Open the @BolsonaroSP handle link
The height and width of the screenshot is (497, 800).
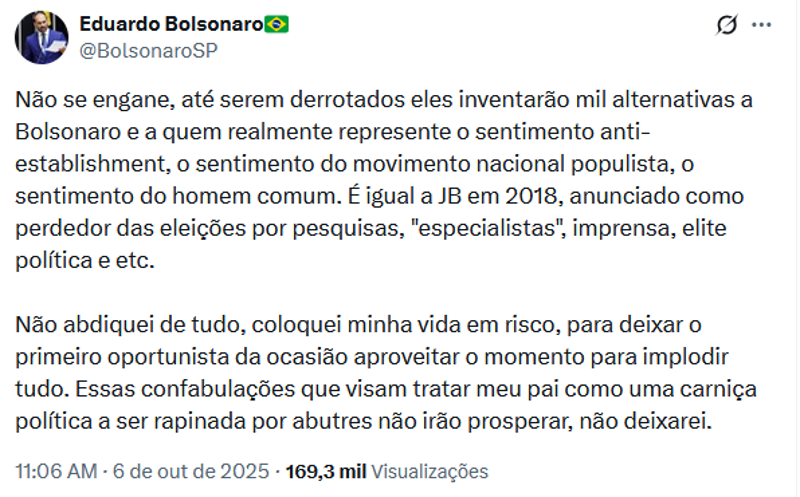149,50
